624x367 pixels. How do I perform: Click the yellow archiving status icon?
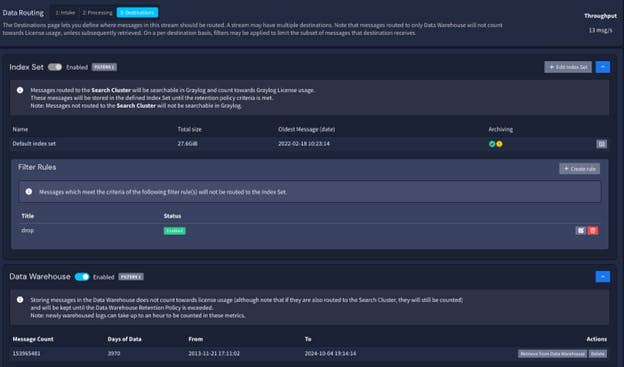point(499,144)
